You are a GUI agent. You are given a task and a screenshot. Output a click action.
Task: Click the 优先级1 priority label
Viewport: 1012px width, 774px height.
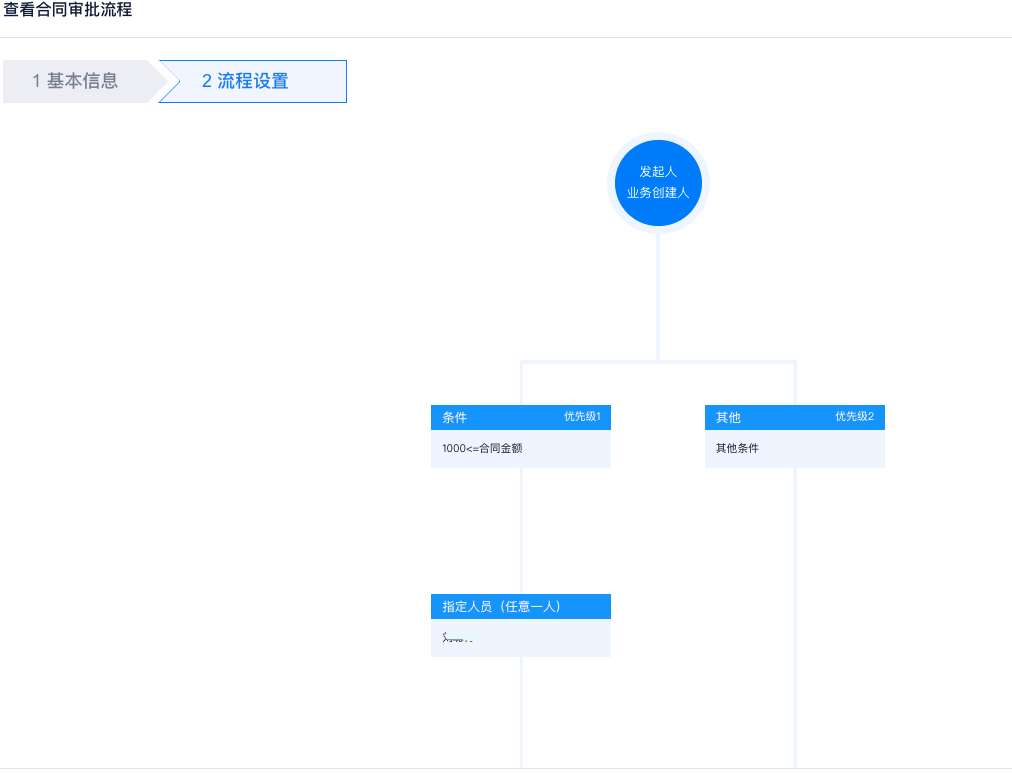pos(582,416)
